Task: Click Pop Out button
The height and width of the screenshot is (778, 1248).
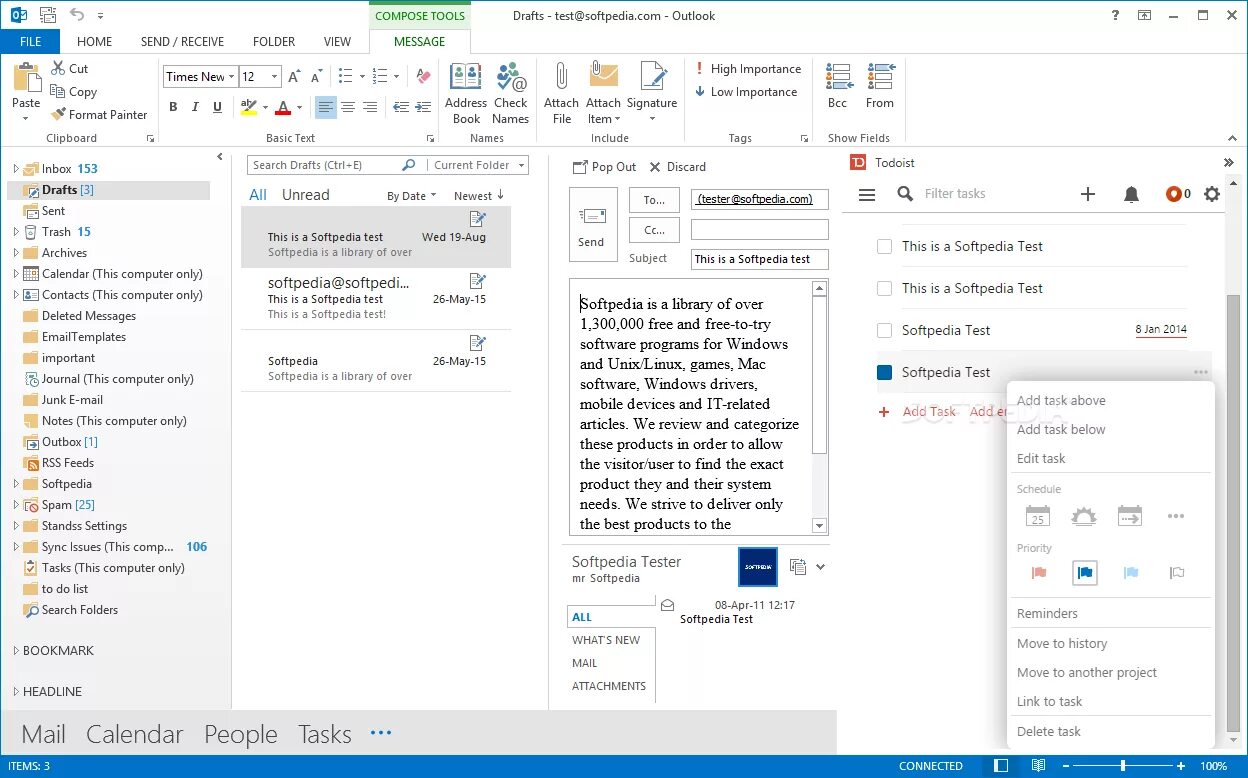Action: [604, 167]
